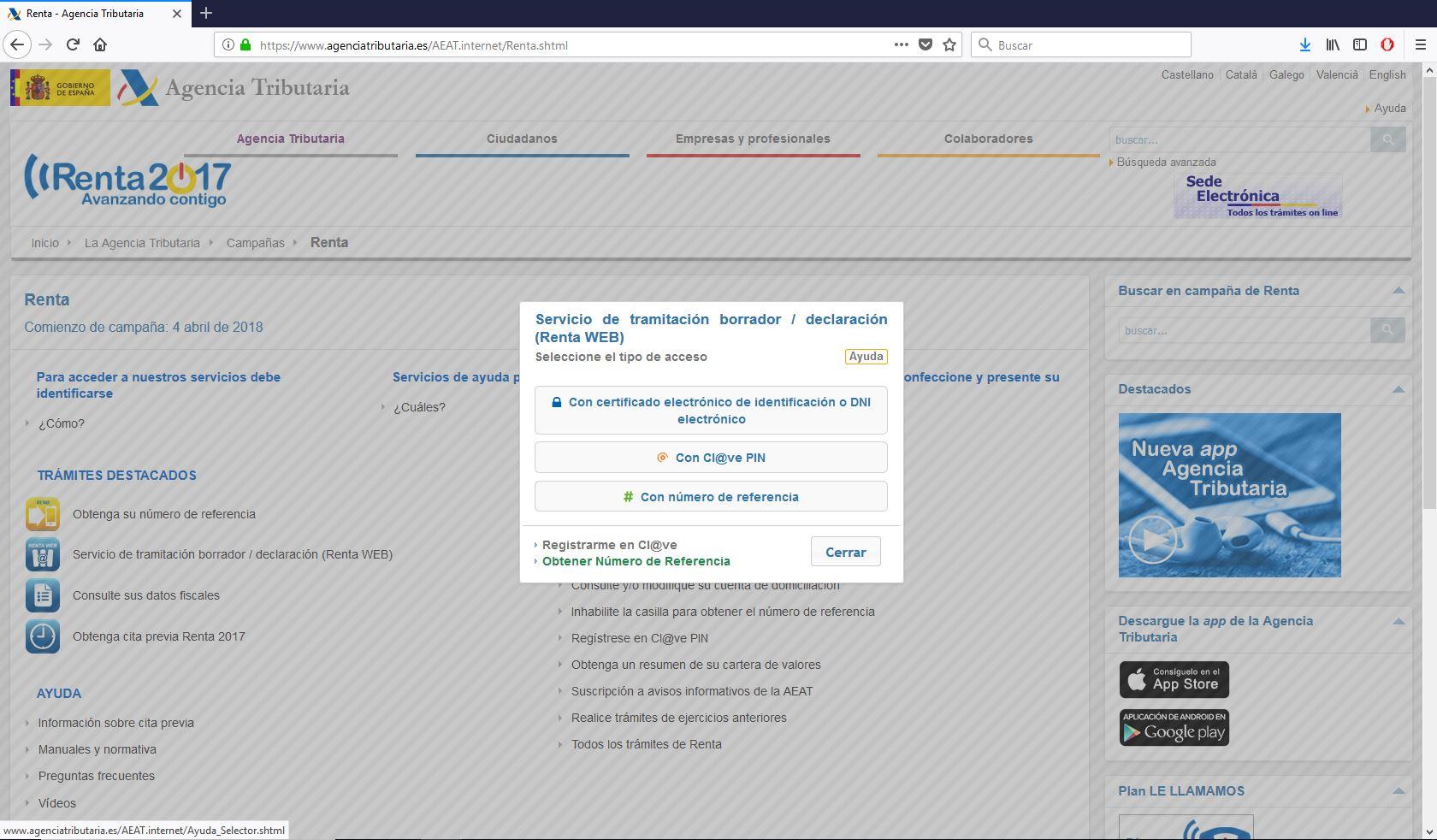Collapse the Buscar en campaña de Renta panel
This screenshot has height=840, width=1437.
(x=1399, y=291)
